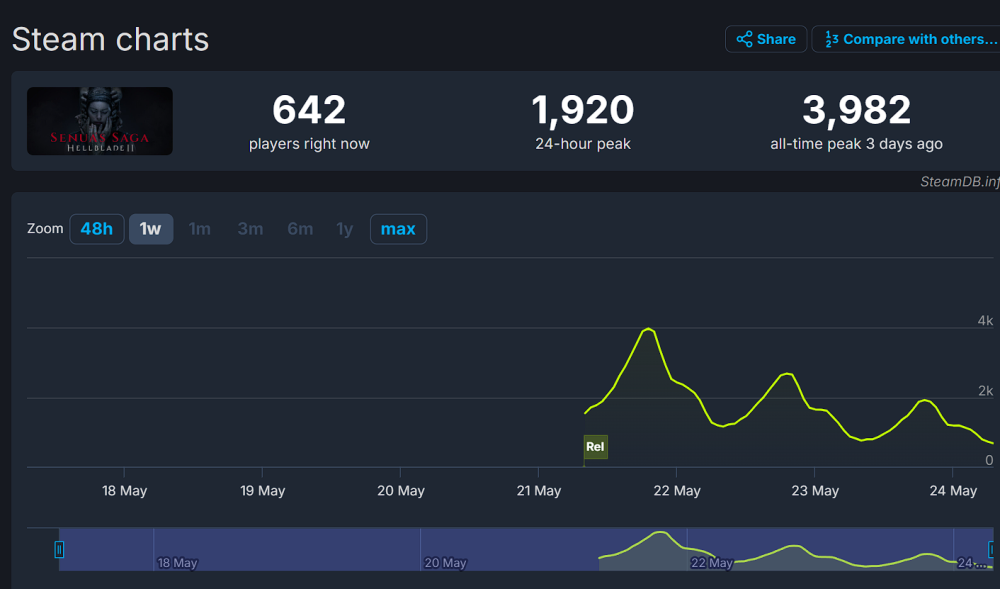Click the Rel release marker on chart

click(x=595, y=447)
